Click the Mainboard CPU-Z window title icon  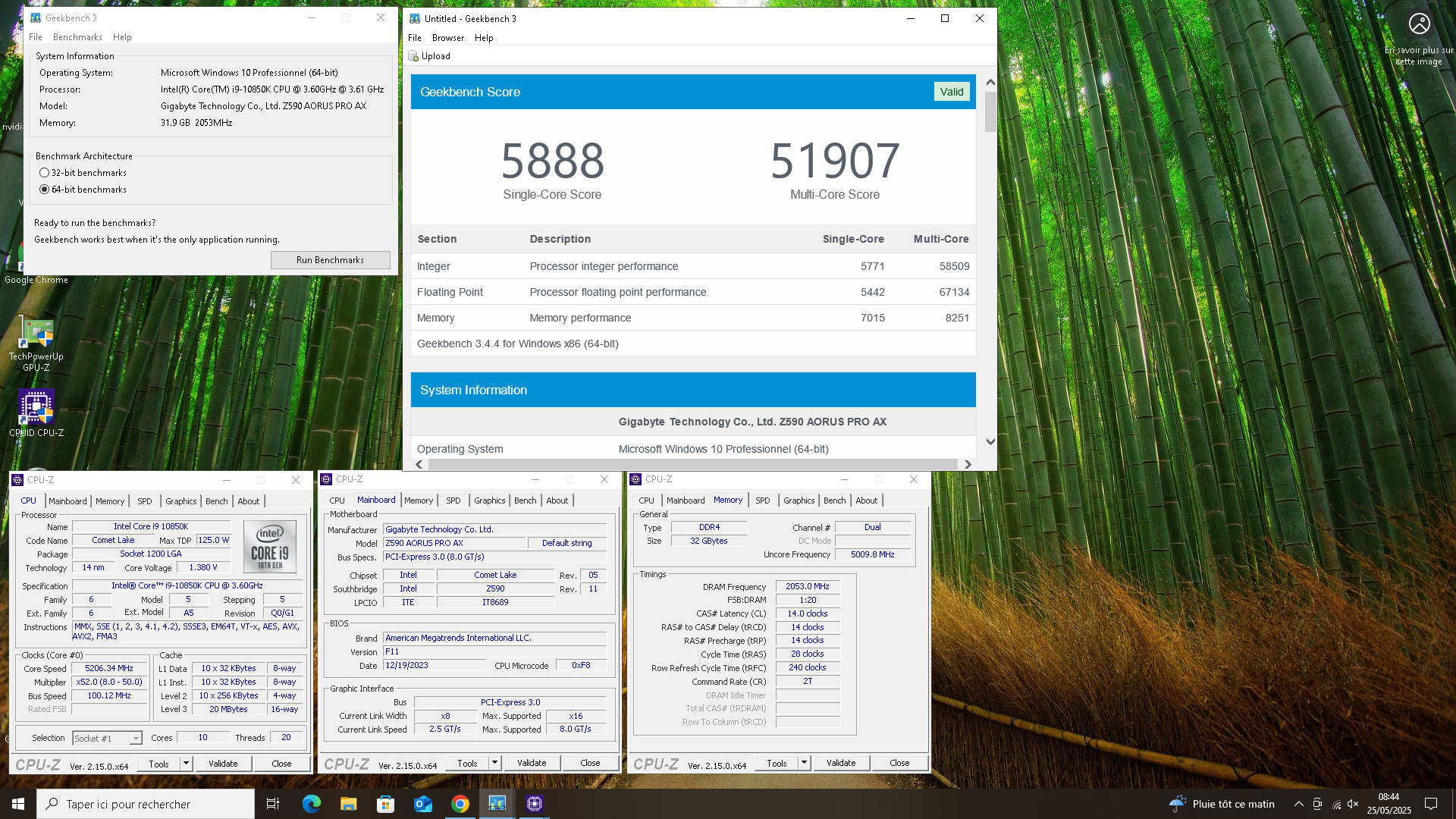[326, 479]
